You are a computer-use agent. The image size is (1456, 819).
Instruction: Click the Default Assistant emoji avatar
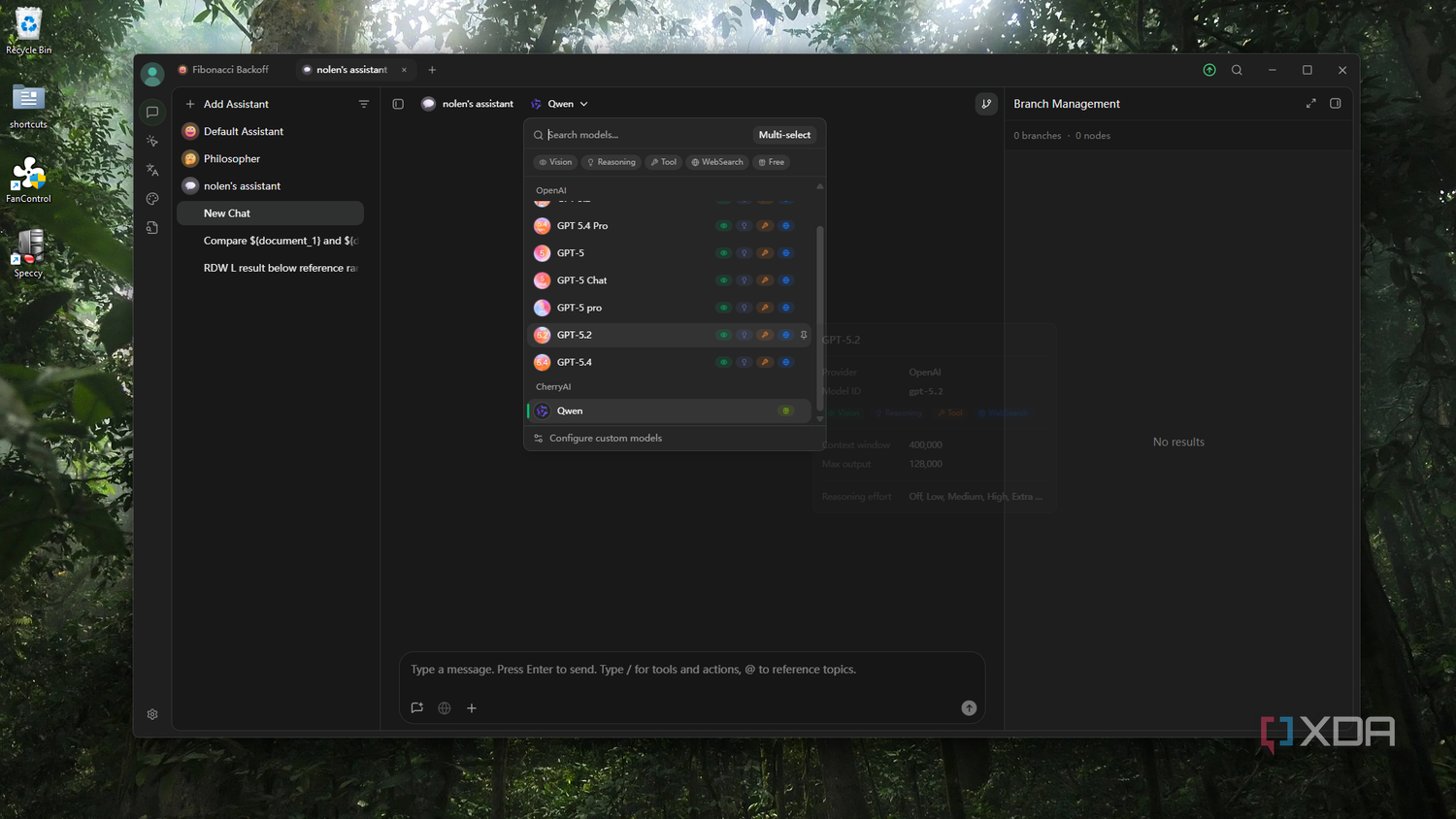tap(190, 131)
